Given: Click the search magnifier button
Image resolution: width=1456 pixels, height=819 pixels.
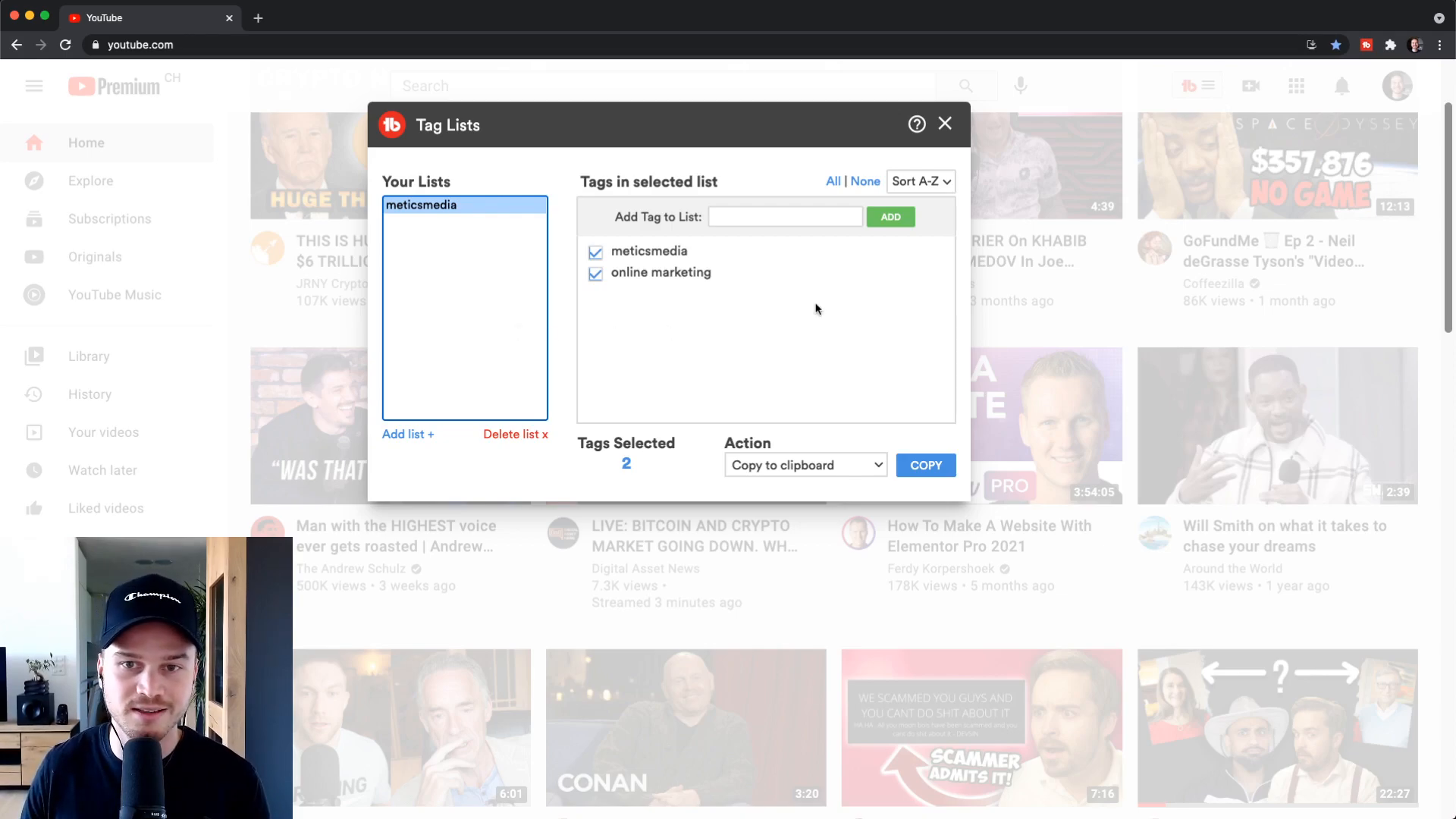Looking at the screenshot, I should [x=966, y=86].
